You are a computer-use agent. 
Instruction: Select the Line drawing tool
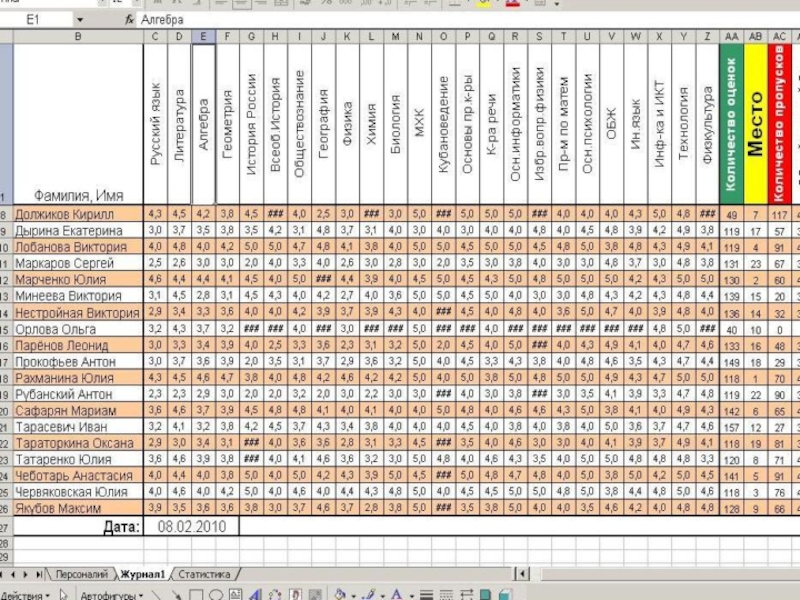156,595
